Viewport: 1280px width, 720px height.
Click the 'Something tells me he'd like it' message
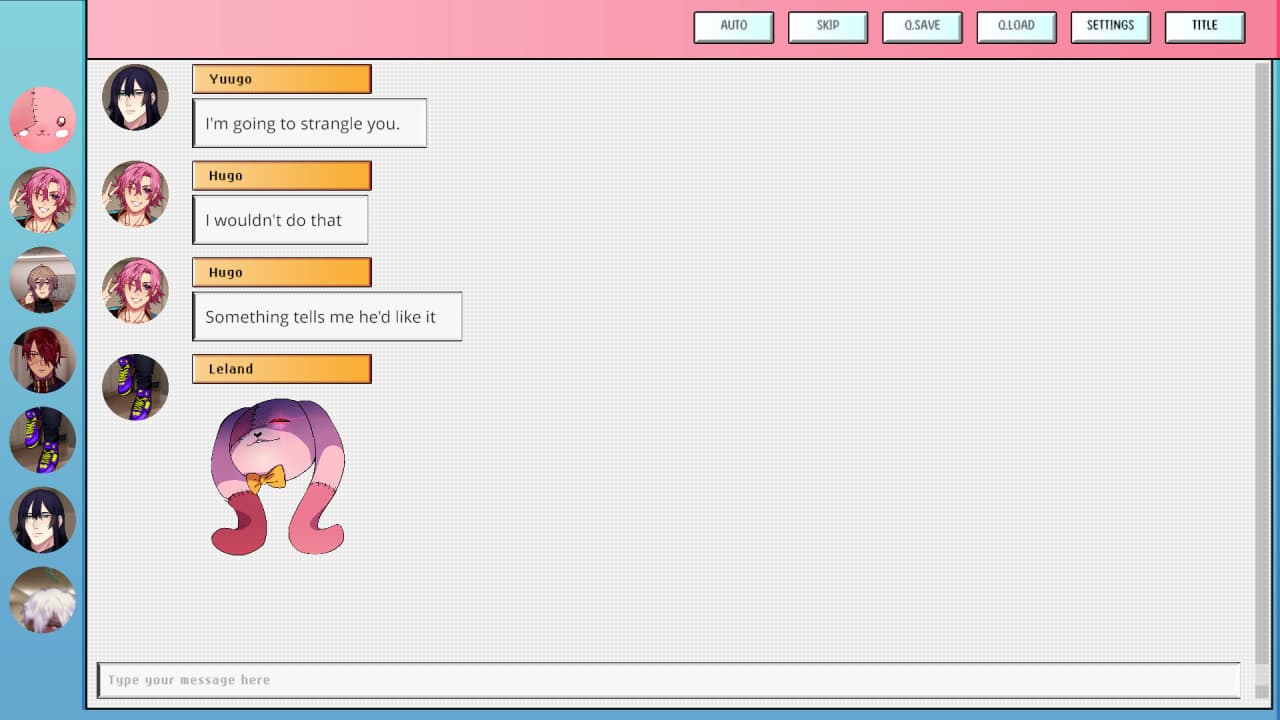tap(327, 317)
